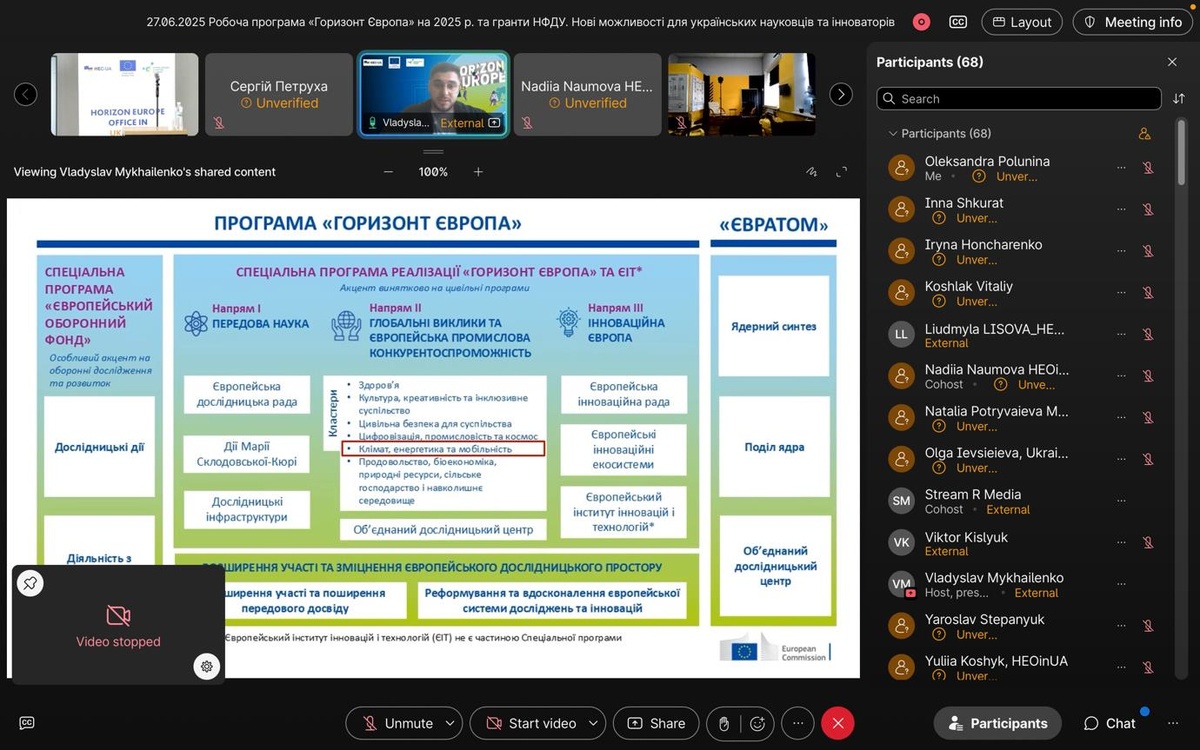Open more options for Liudmyla LISOVA
Viewport: 1200px width, 750px height.
coord(1122,335)
